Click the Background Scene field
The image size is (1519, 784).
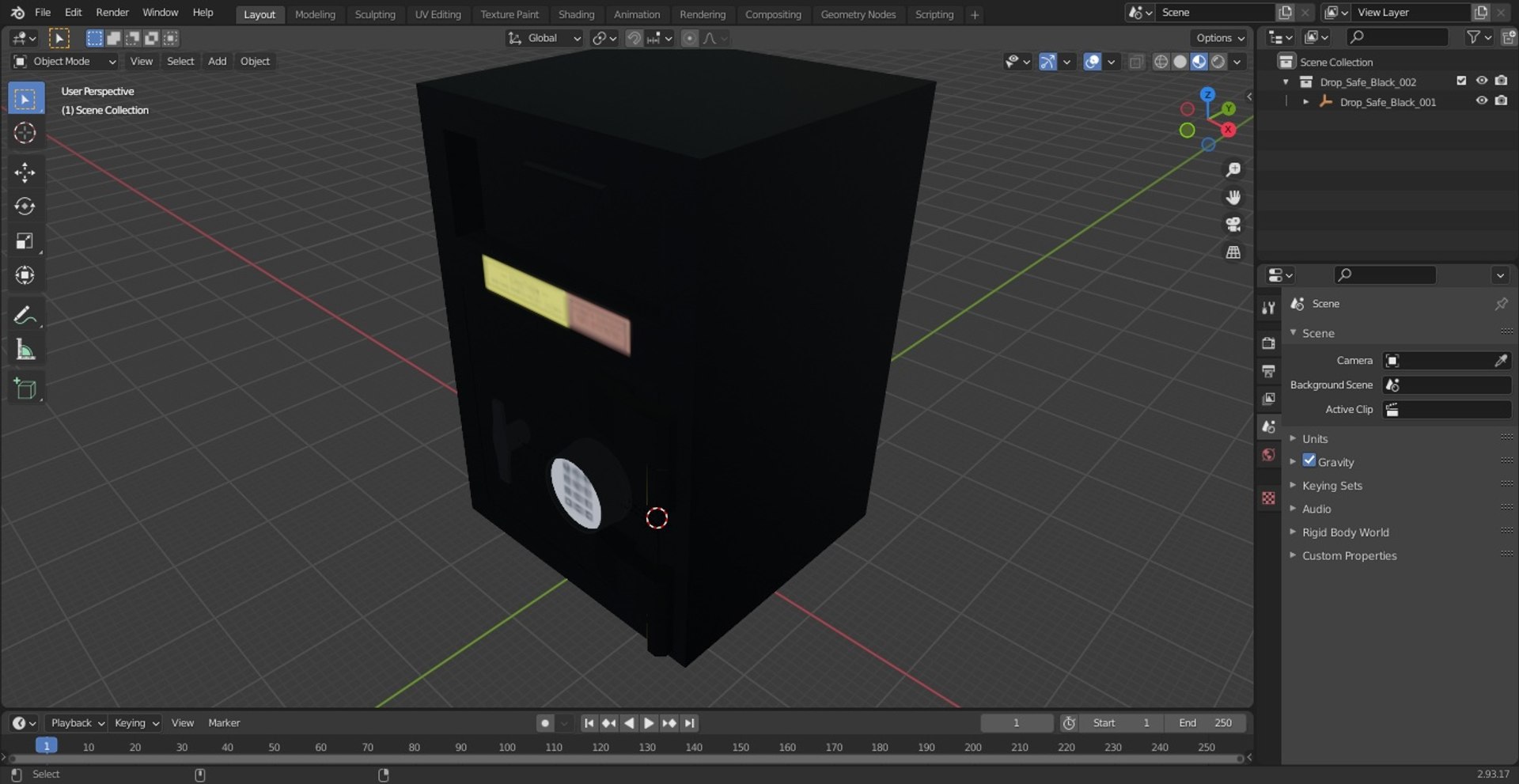[x=1447, y=385]
